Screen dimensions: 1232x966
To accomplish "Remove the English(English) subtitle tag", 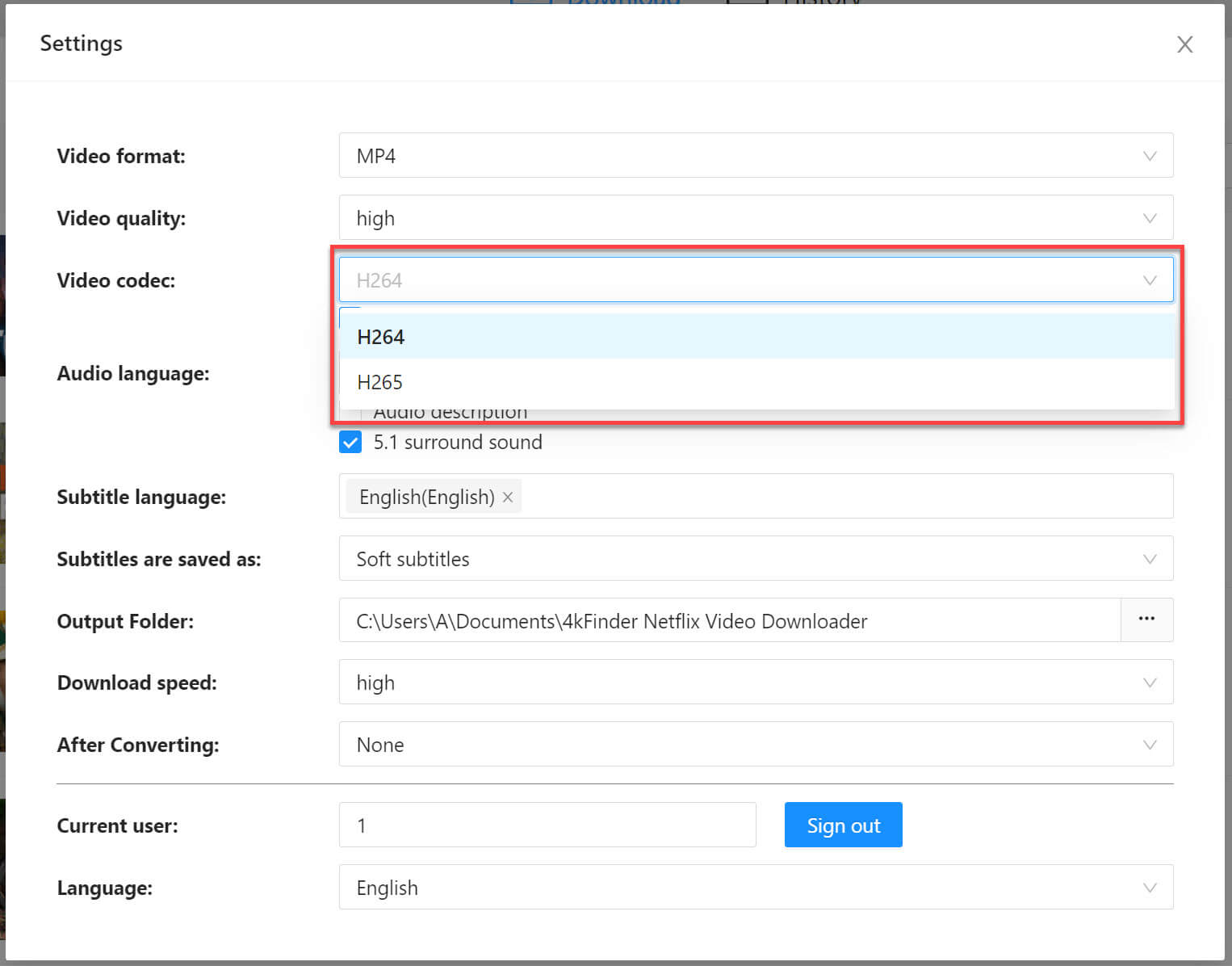I will (508, 497).
